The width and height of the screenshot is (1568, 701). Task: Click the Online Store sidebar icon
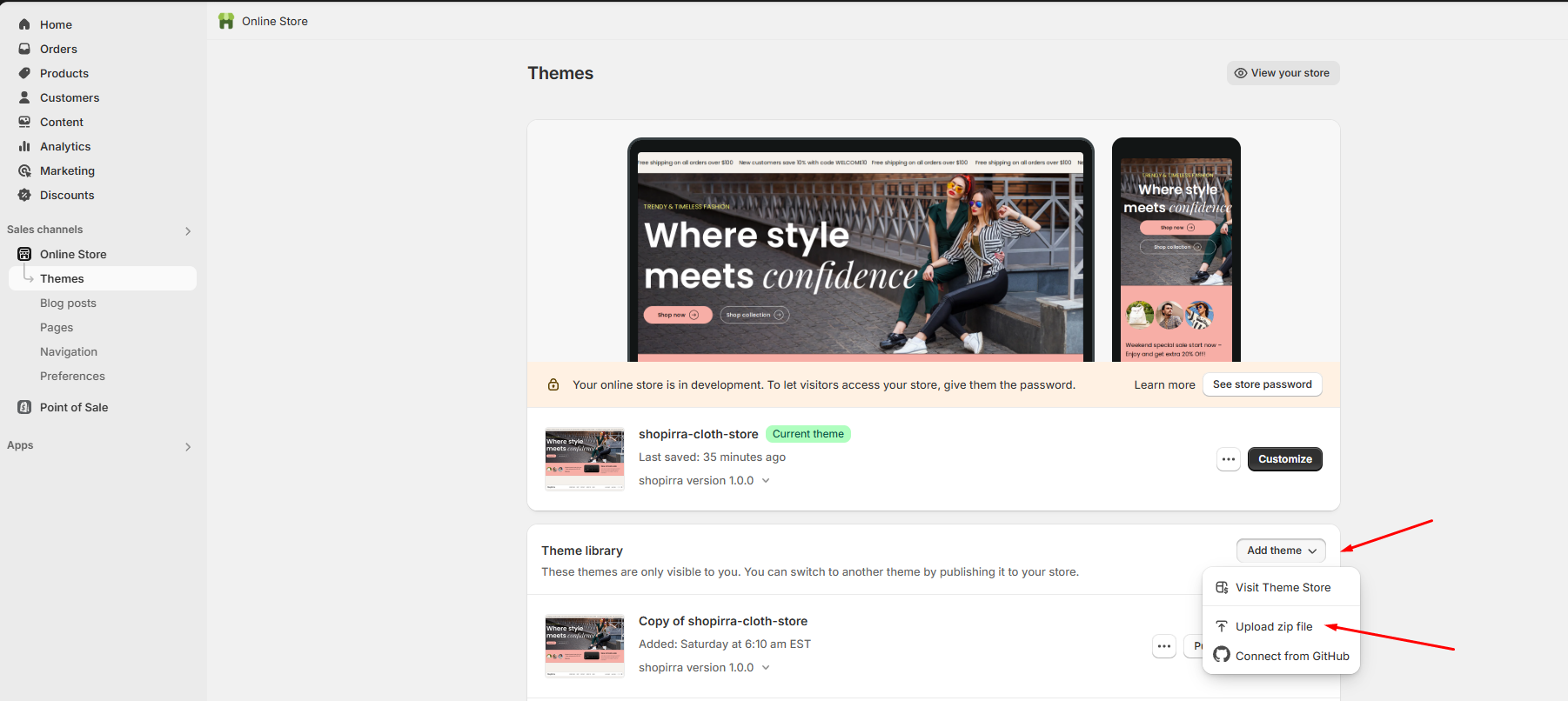point(24,254)
